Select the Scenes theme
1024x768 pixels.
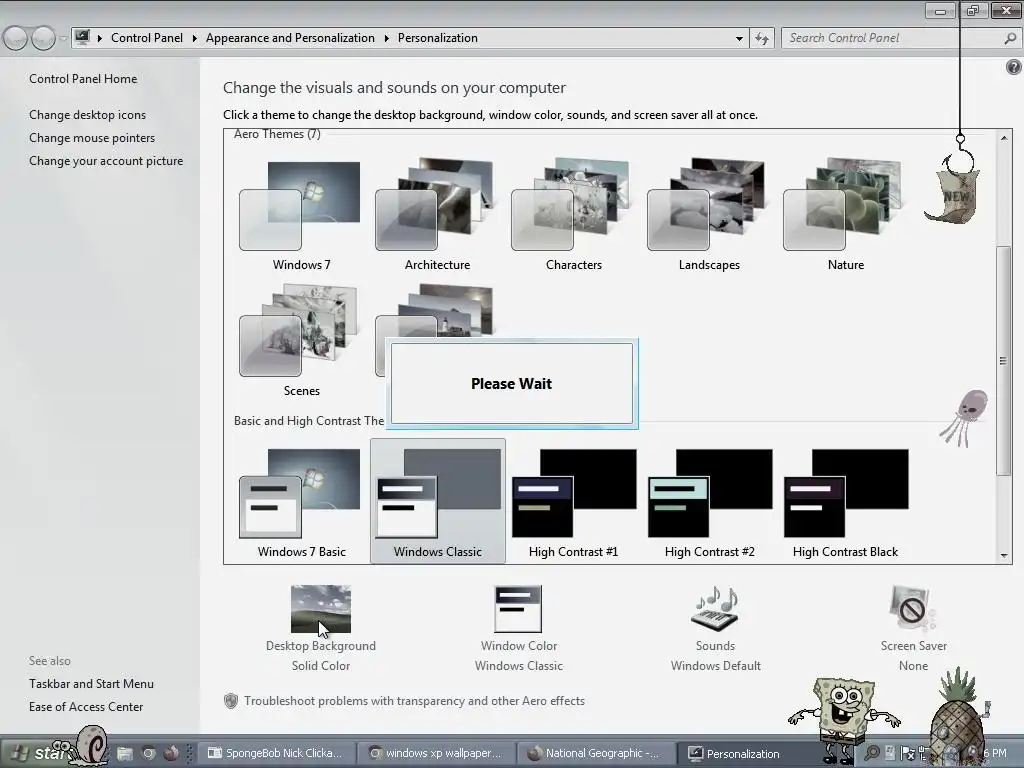pyautogui.click(x=301, y=340)
